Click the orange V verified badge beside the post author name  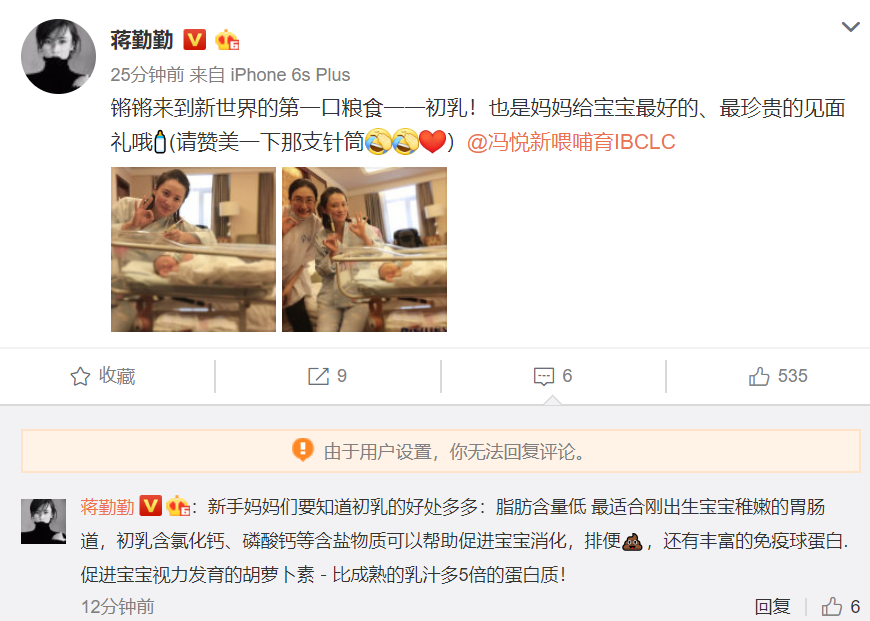coord(194,40)
